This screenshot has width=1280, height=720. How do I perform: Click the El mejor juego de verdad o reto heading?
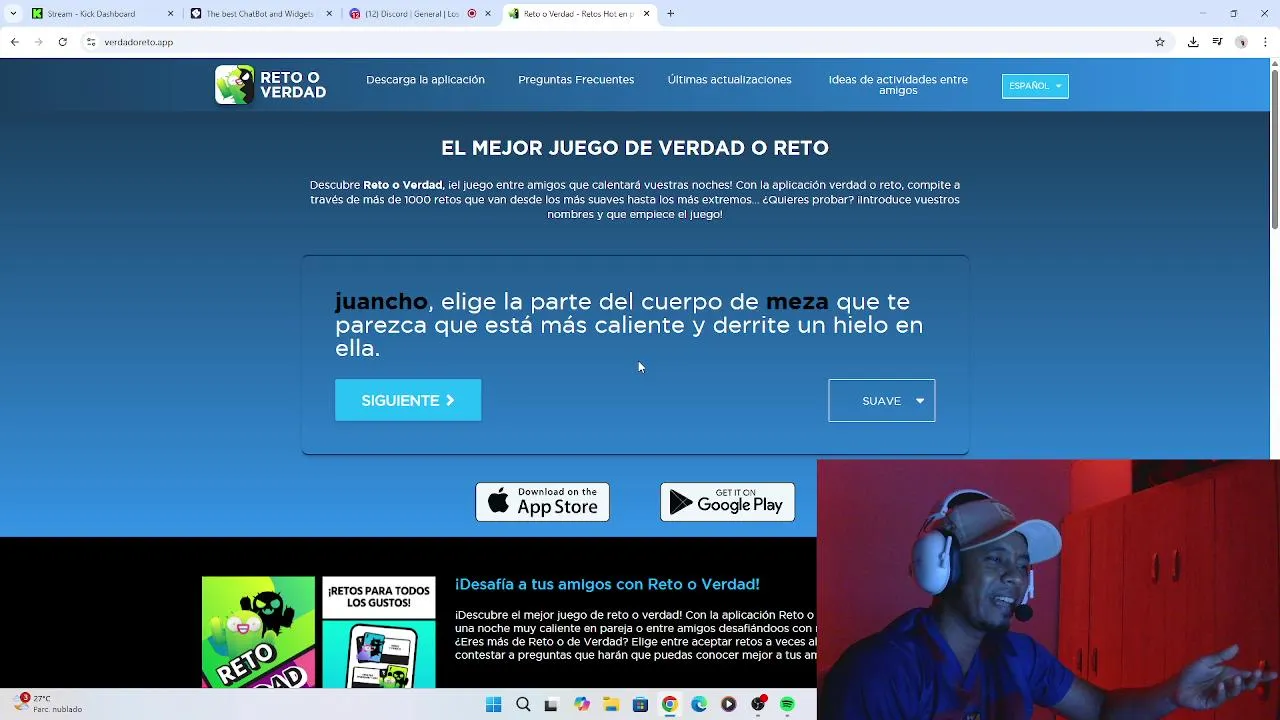click(x=635, y=148)
